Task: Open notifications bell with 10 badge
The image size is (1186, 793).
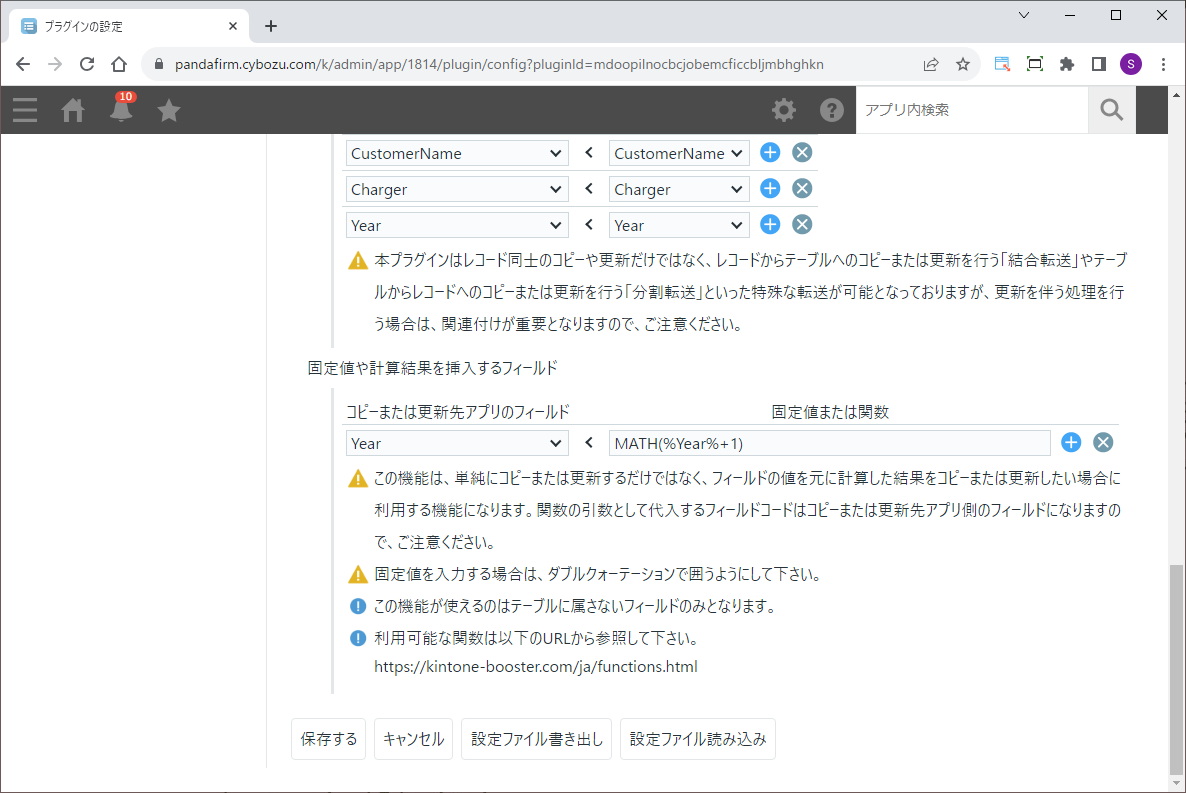Action: click(x=121, y=109)
